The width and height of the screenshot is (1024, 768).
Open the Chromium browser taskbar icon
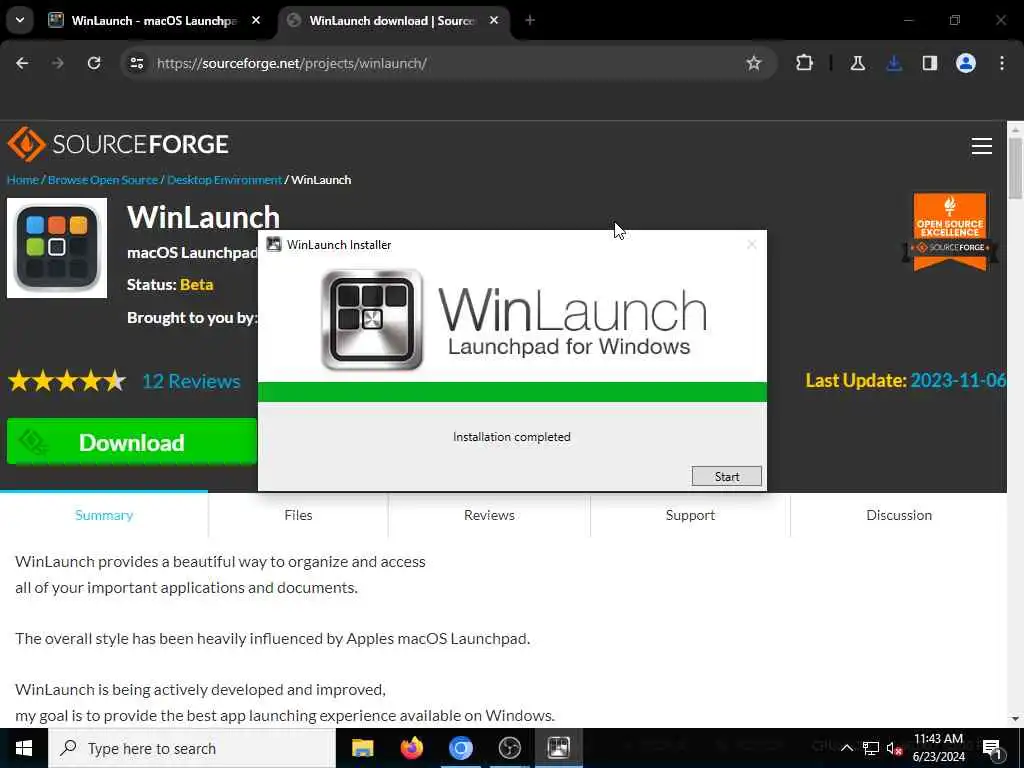pyautogui.click(x=460, y=748)
